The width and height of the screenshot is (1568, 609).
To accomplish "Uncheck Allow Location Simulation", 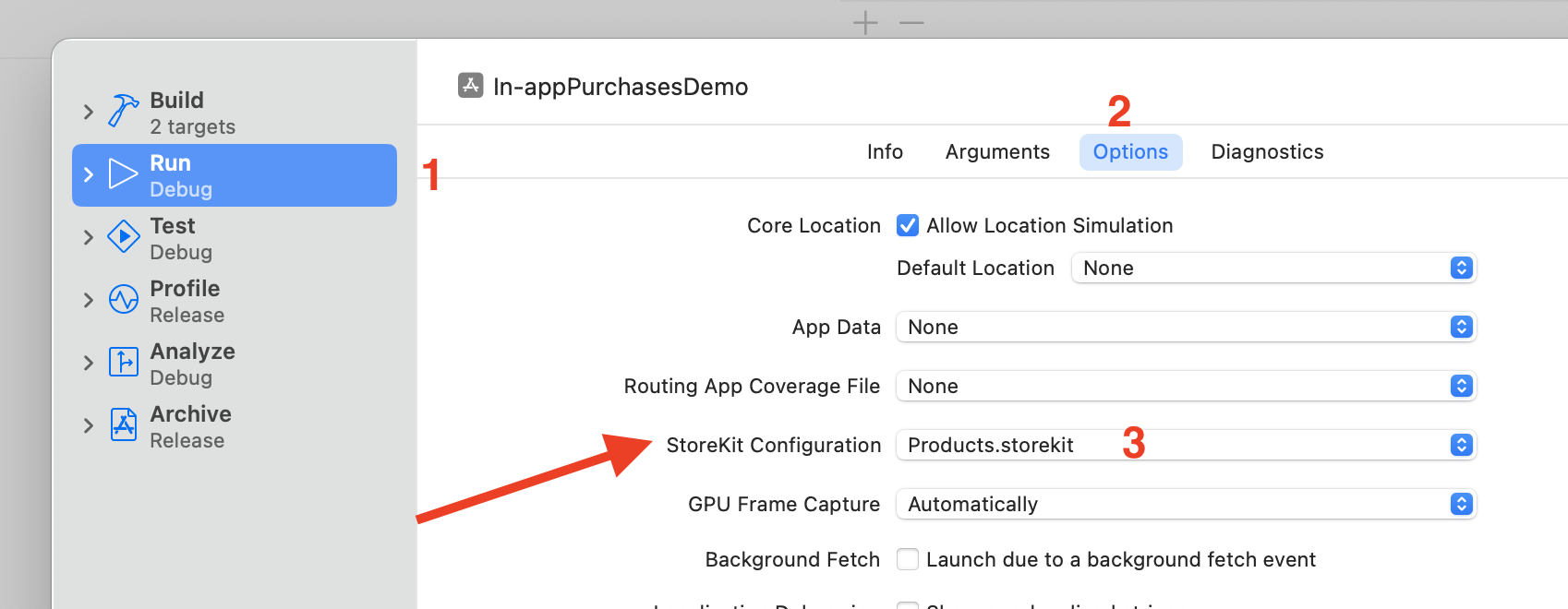I will (x=908, y=225).
